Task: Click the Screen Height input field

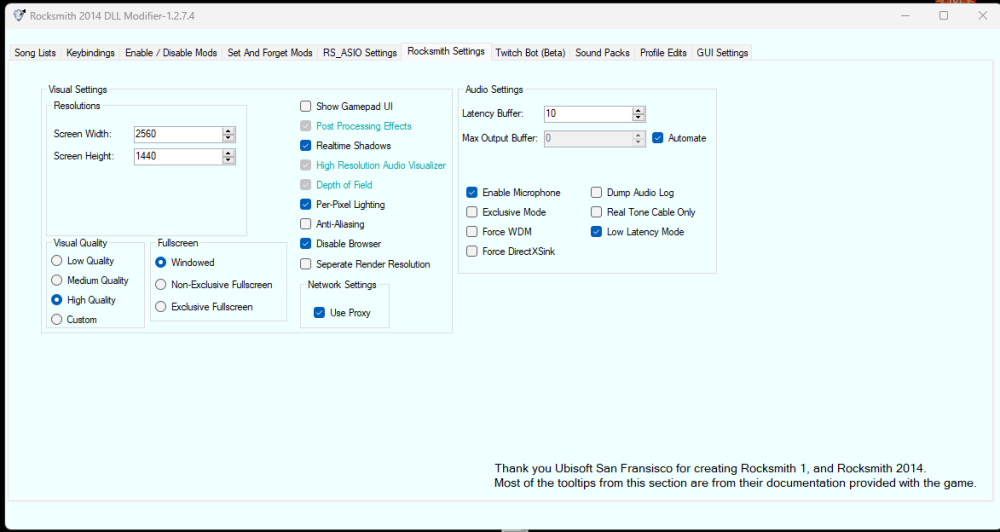Action: (x=178, y=156)
